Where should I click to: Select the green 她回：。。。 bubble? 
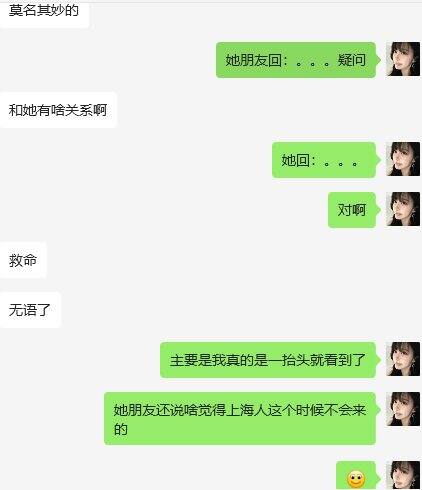pyautogui.click(x=324, y=160)
